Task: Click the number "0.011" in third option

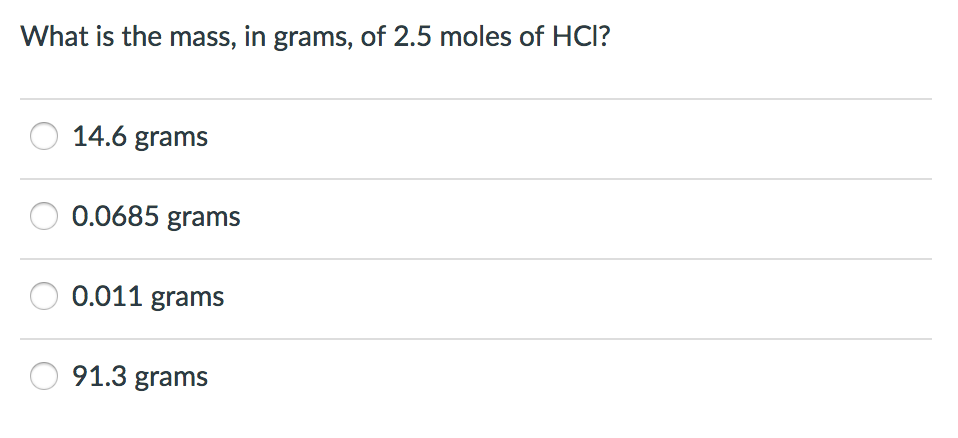Action: pos(108,296)
